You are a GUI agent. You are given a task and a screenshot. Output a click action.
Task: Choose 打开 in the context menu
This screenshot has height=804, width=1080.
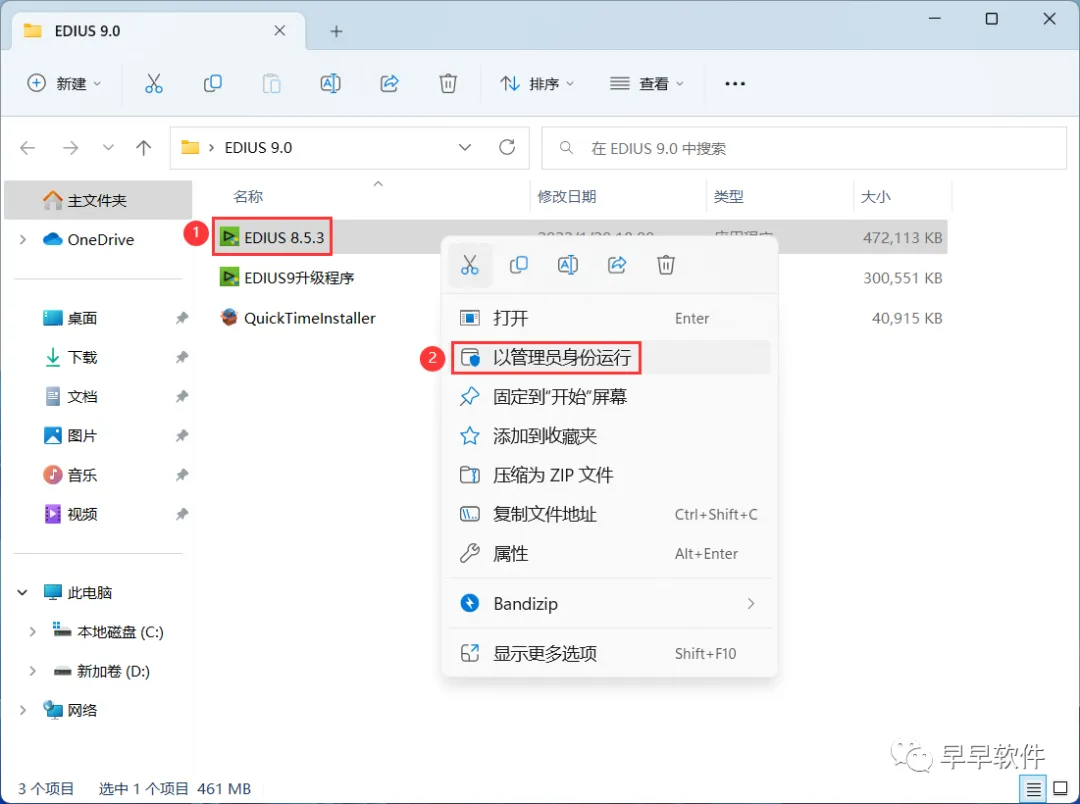[x=609, y=318]
